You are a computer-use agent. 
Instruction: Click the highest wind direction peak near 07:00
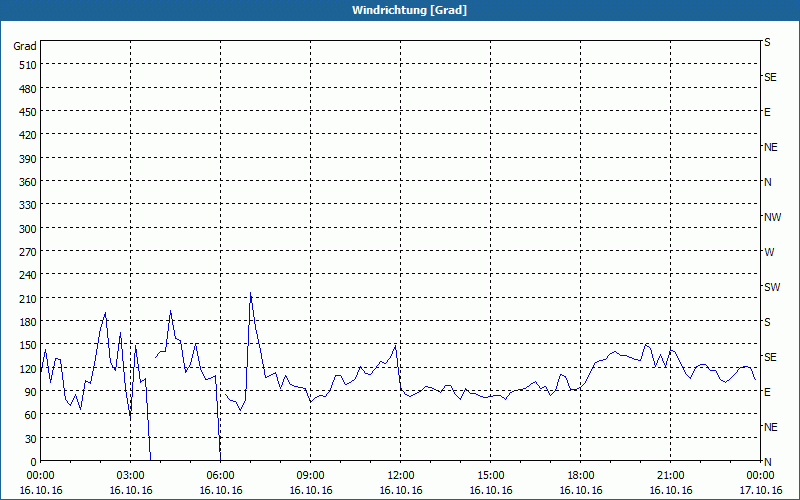pyautogui.click(x=251, y=293)
